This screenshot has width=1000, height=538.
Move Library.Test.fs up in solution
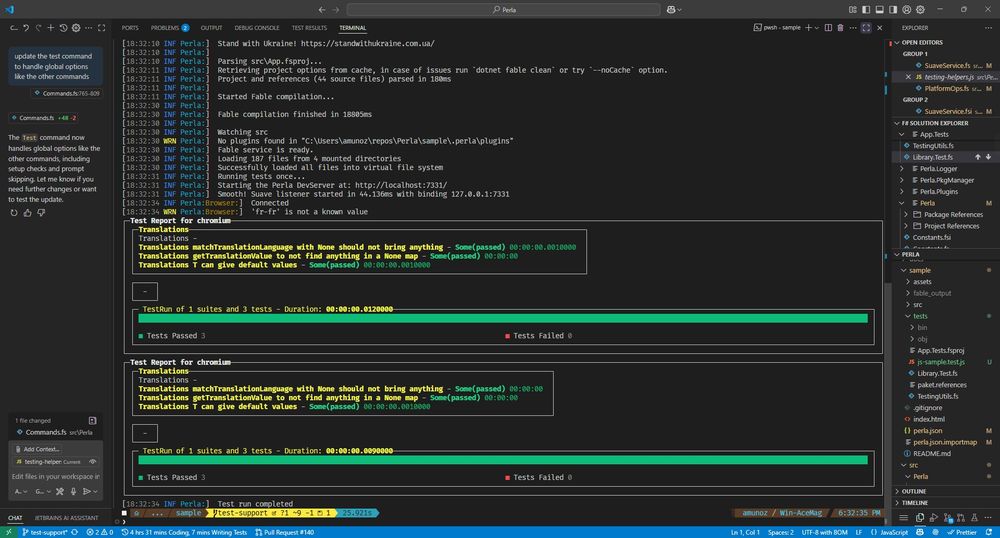point(977,157)
